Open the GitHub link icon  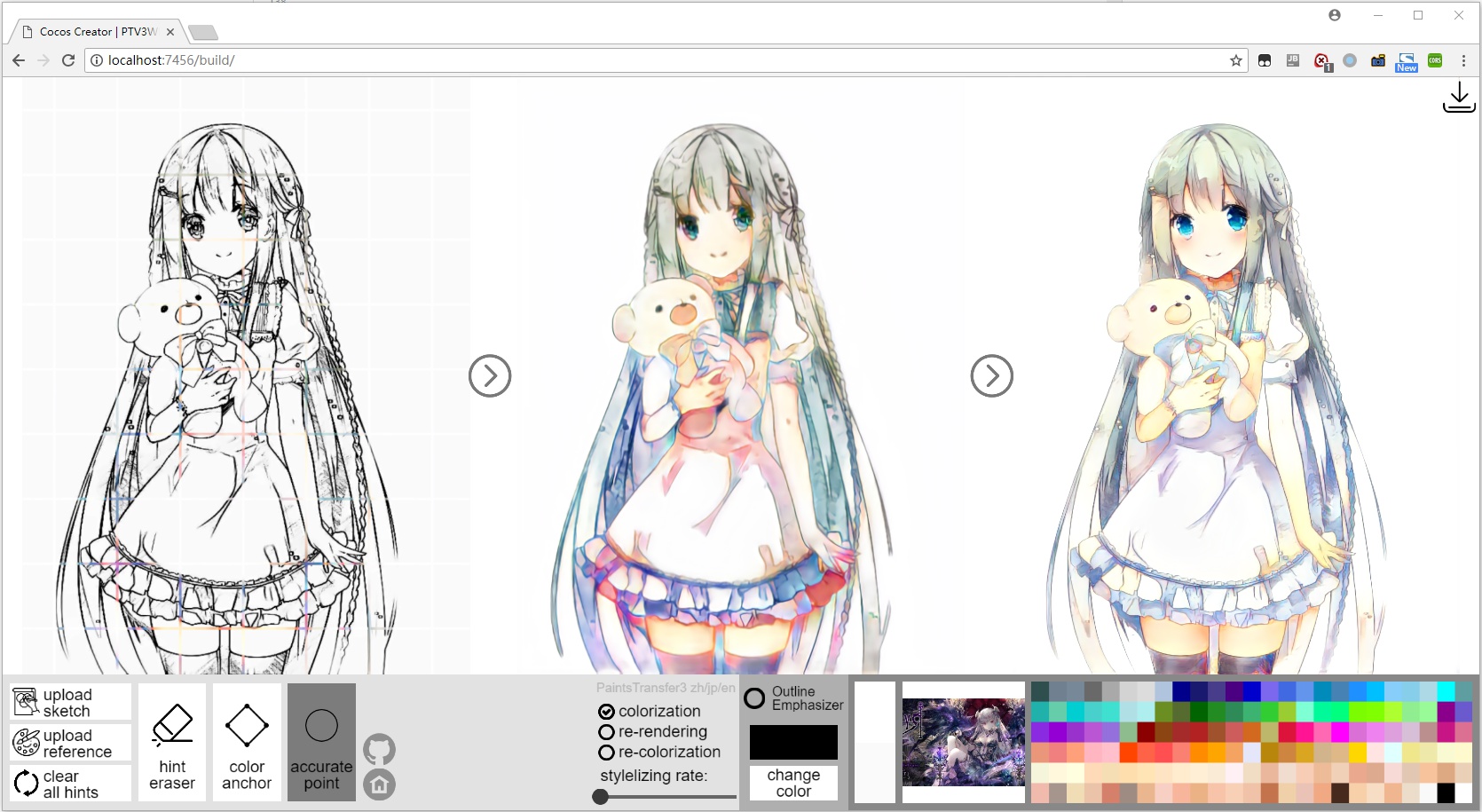point(379,750)
